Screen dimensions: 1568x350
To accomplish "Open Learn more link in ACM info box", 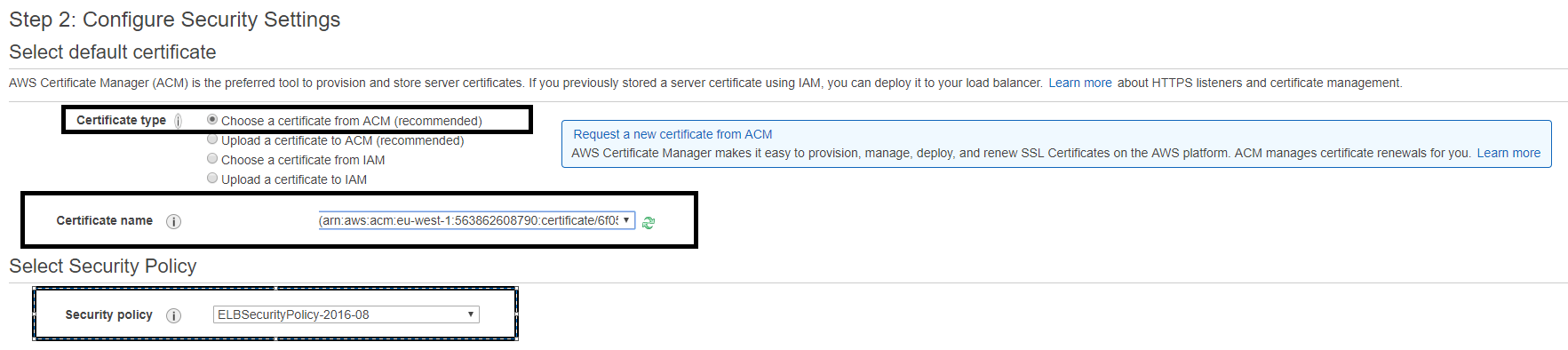I will (1508, 153).
